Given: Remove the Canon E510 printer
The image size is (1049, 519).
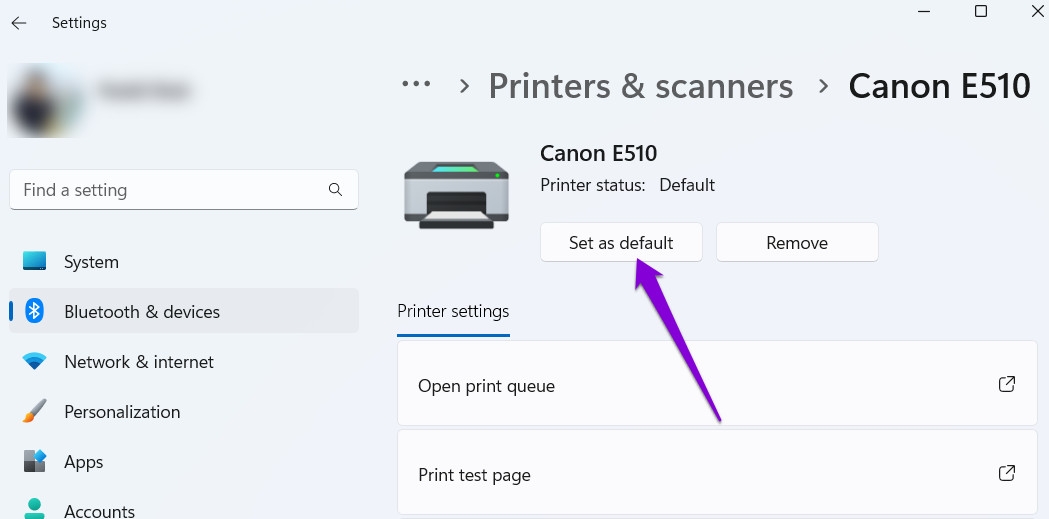Looking at the screenshot, I should tap(797, 242).
